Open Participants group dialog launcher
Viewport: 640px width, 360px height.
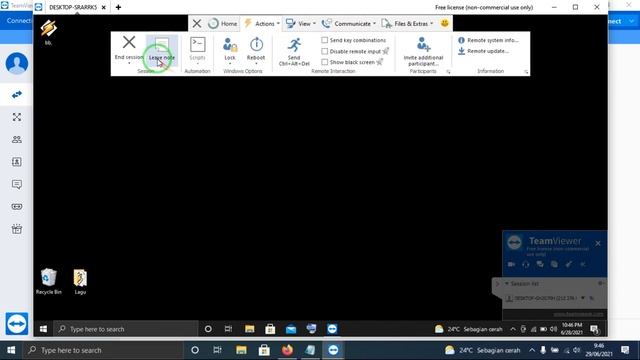(448, 72)
